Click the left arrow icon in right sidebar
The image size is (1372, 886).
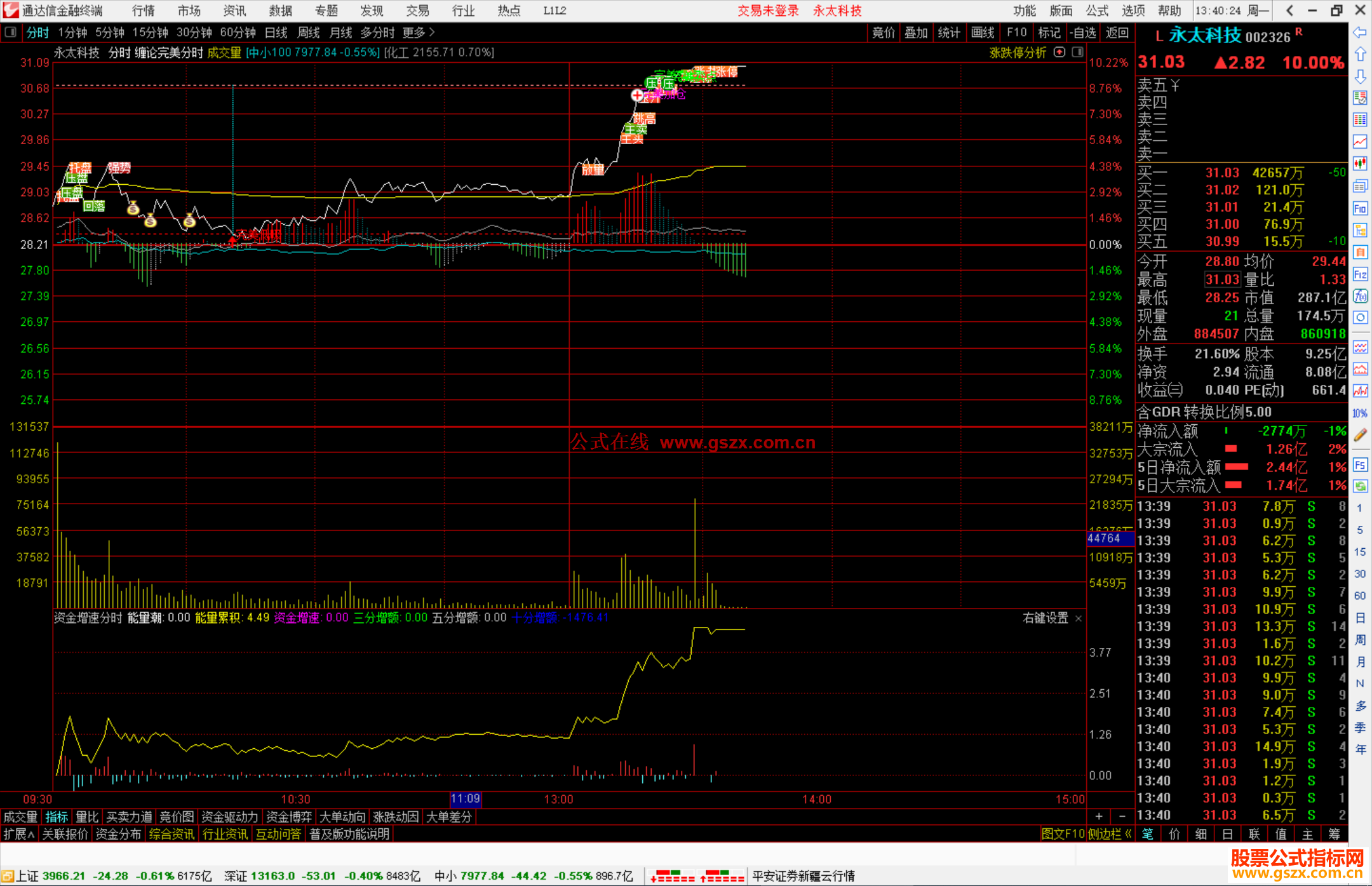[1360, 32]
